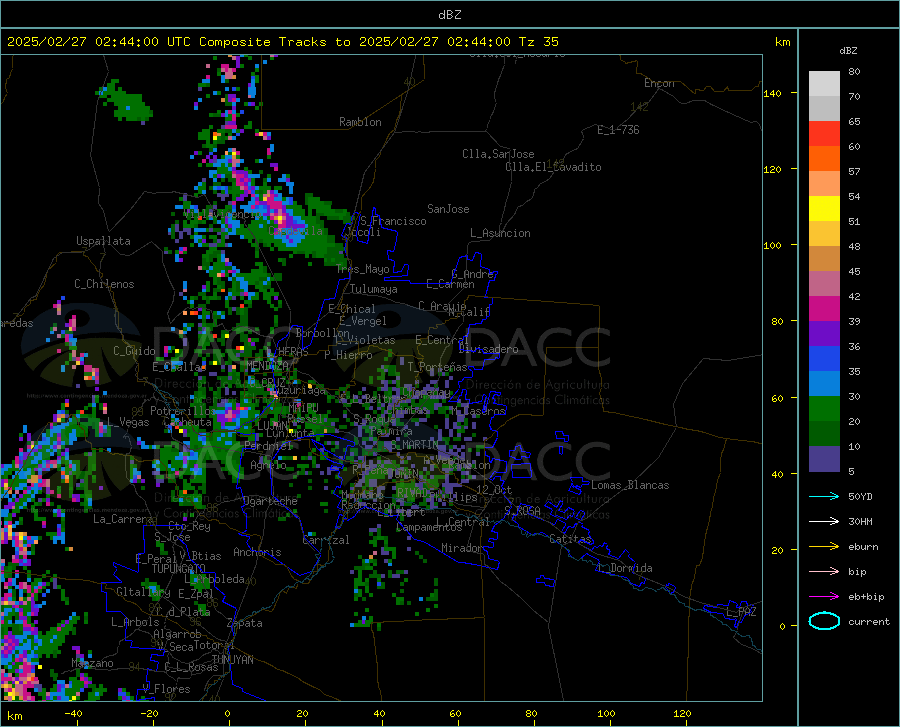
Task: Click the '-40' tick on horizontal km axis
Action: pos(72,713)
